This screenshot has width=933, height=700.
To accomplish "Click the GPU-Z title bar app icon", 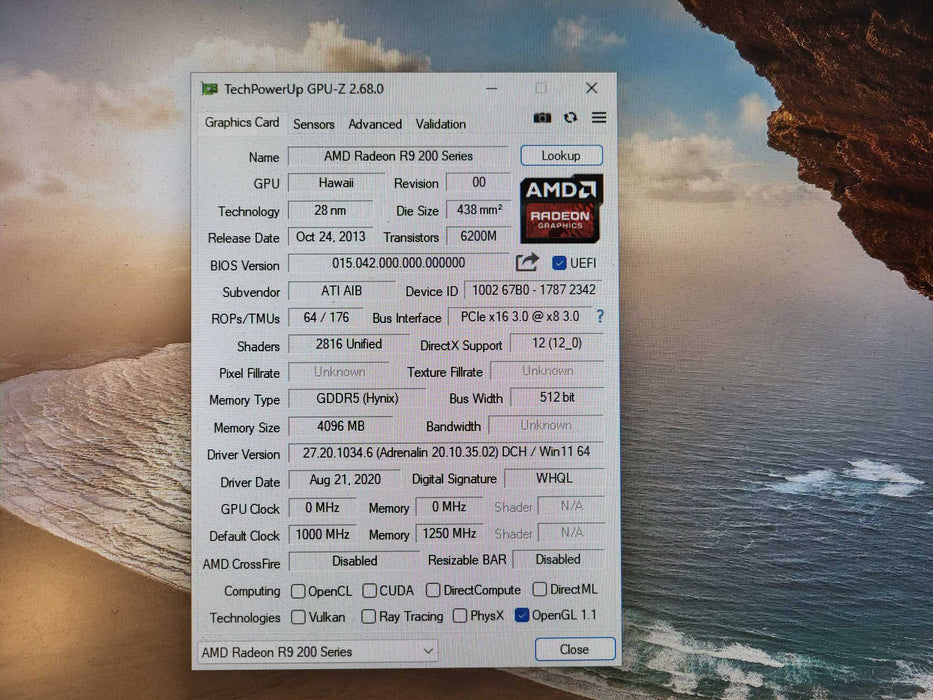I will [209, 89].
